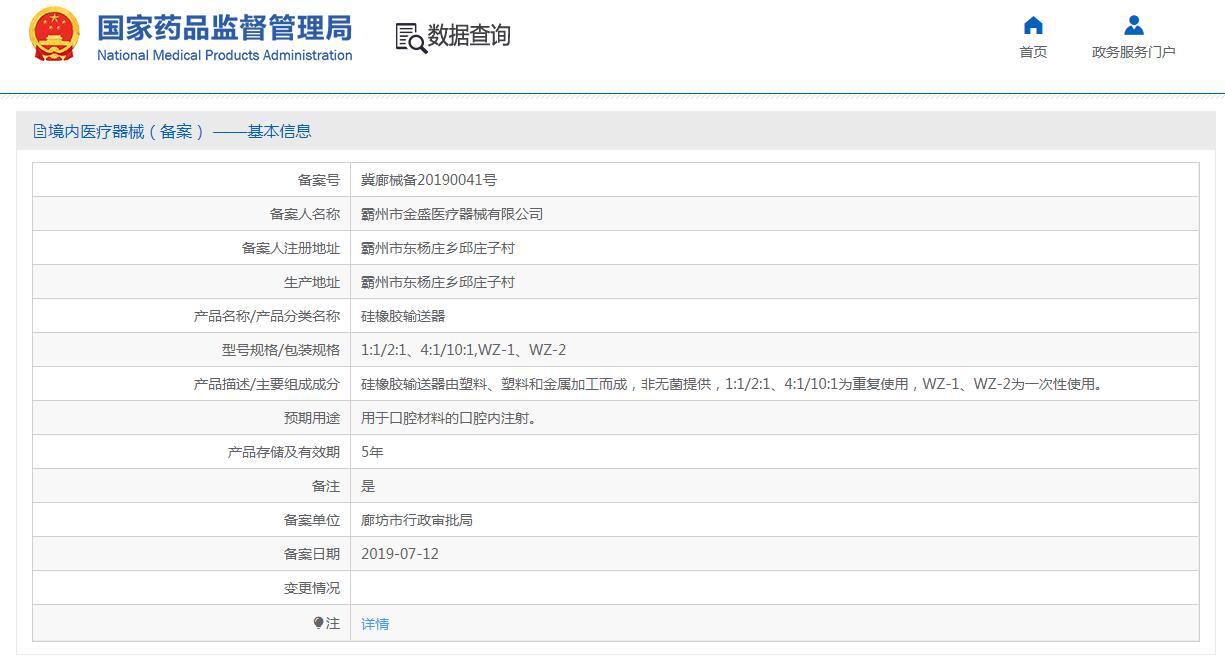Image resolution: width=1225 pixels, height=670 pixels.
Task: Select product name 硅橡胶输送器
Action: click(x=403, y=316)
